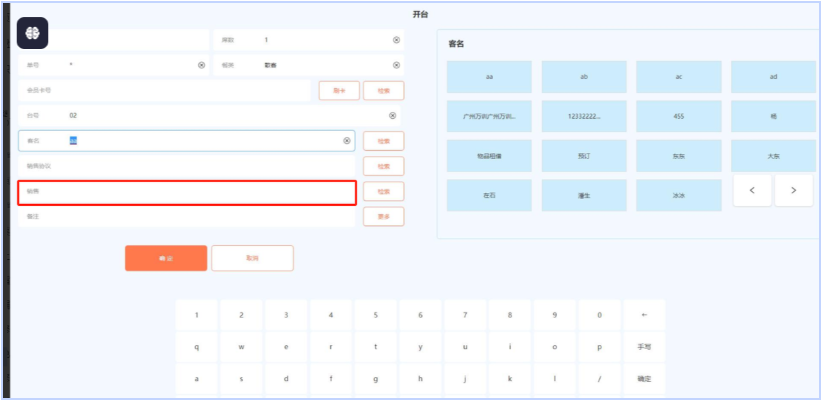Go to next page of guest names

793,190
